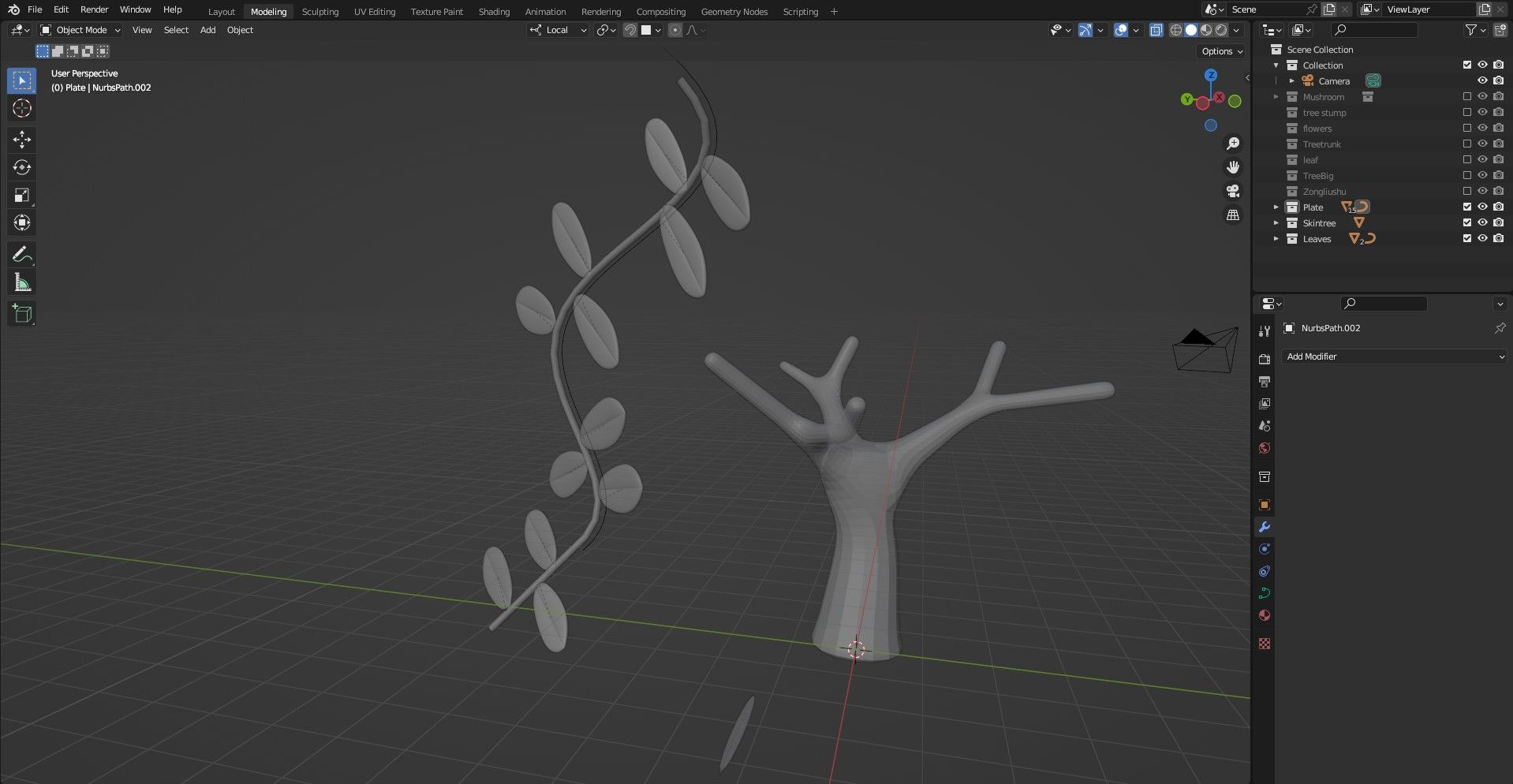Hide the Camera object in viewport
This screenshot has width=1513, height=784.
1482,81
